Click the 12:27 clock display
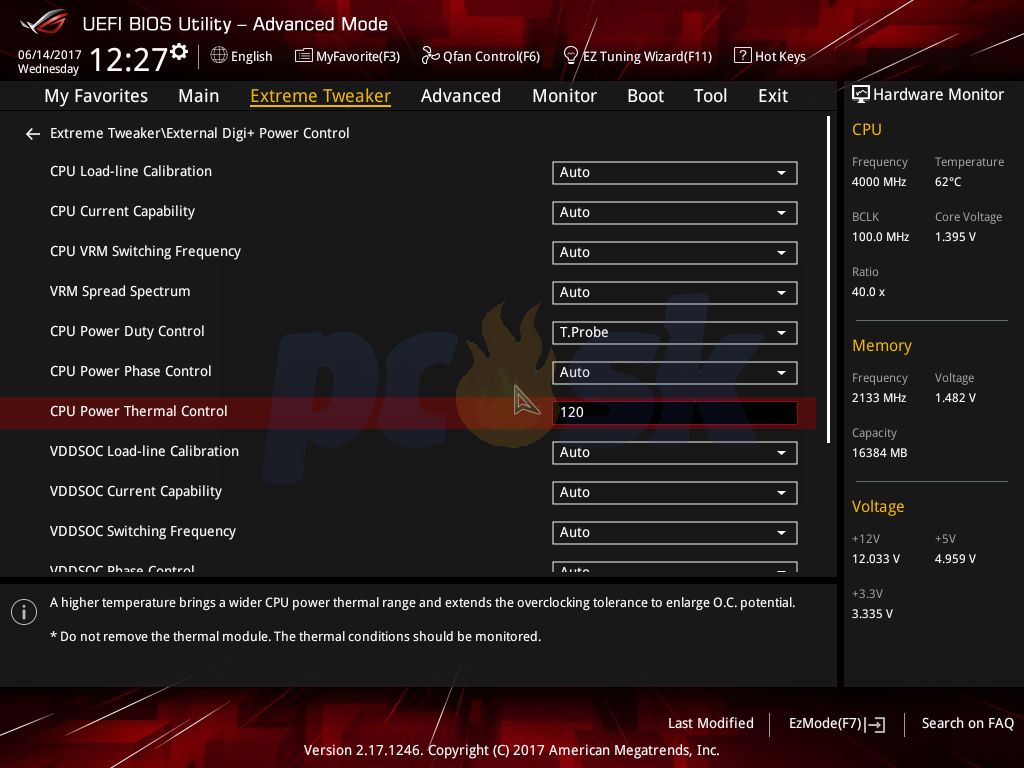This screenshot has height=768, width=1024. pos(129,59)
